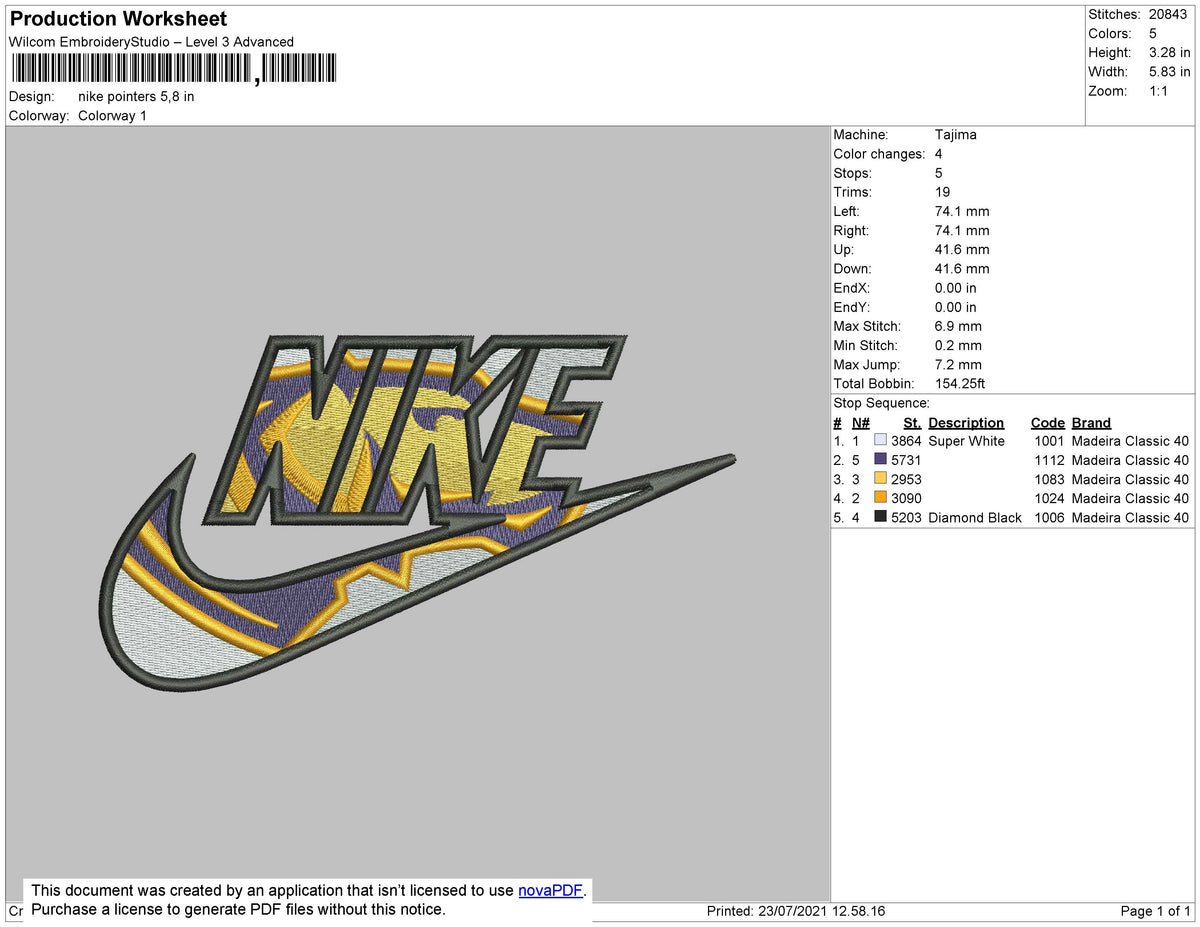This screenshot has height=927, width=1200.
Task: Select the Super White color swatch
Action: [880, 441]
